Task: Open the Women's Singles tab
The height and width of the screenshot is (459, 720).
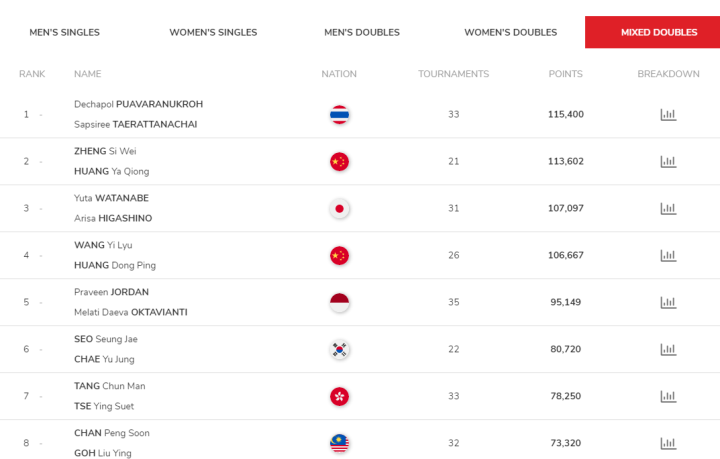Action: 213,32
